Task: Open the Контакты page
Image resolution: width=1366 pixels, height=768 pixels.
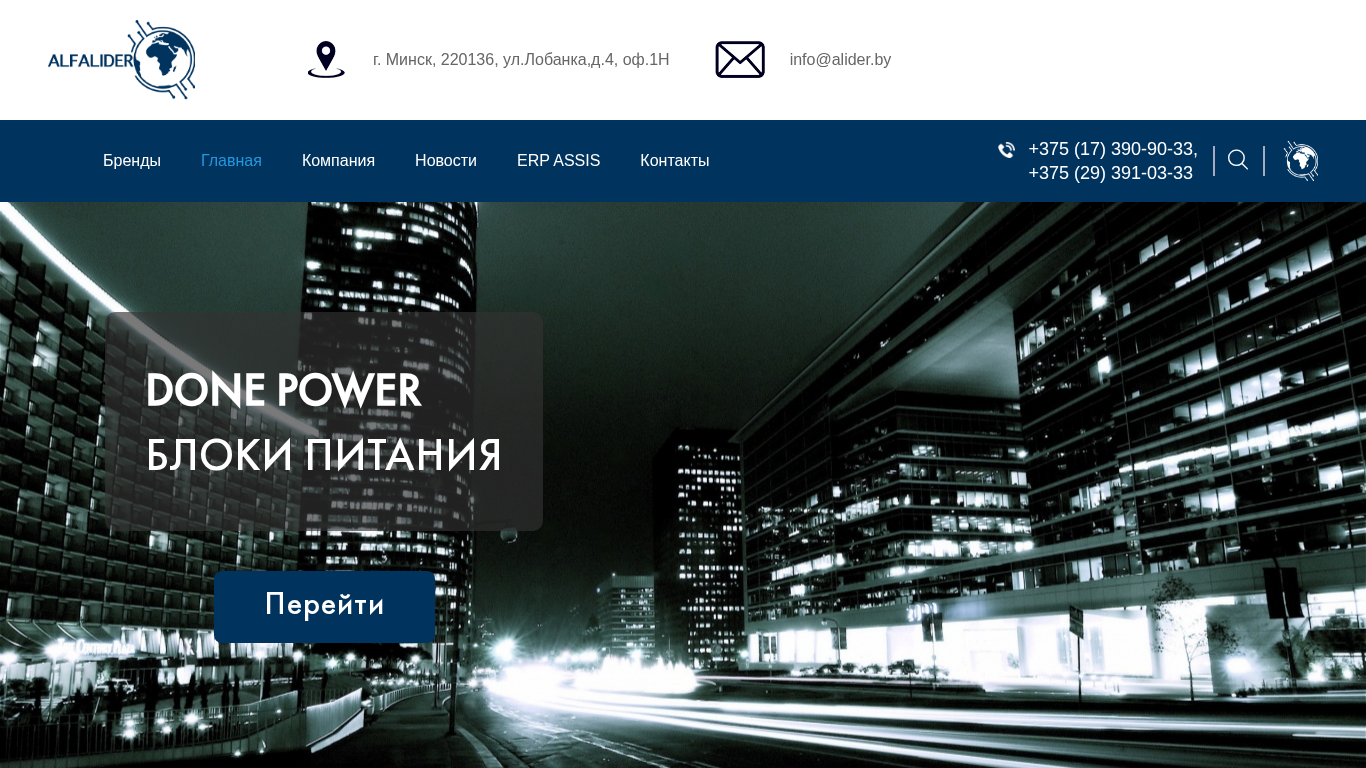Action: pos(675,161)
